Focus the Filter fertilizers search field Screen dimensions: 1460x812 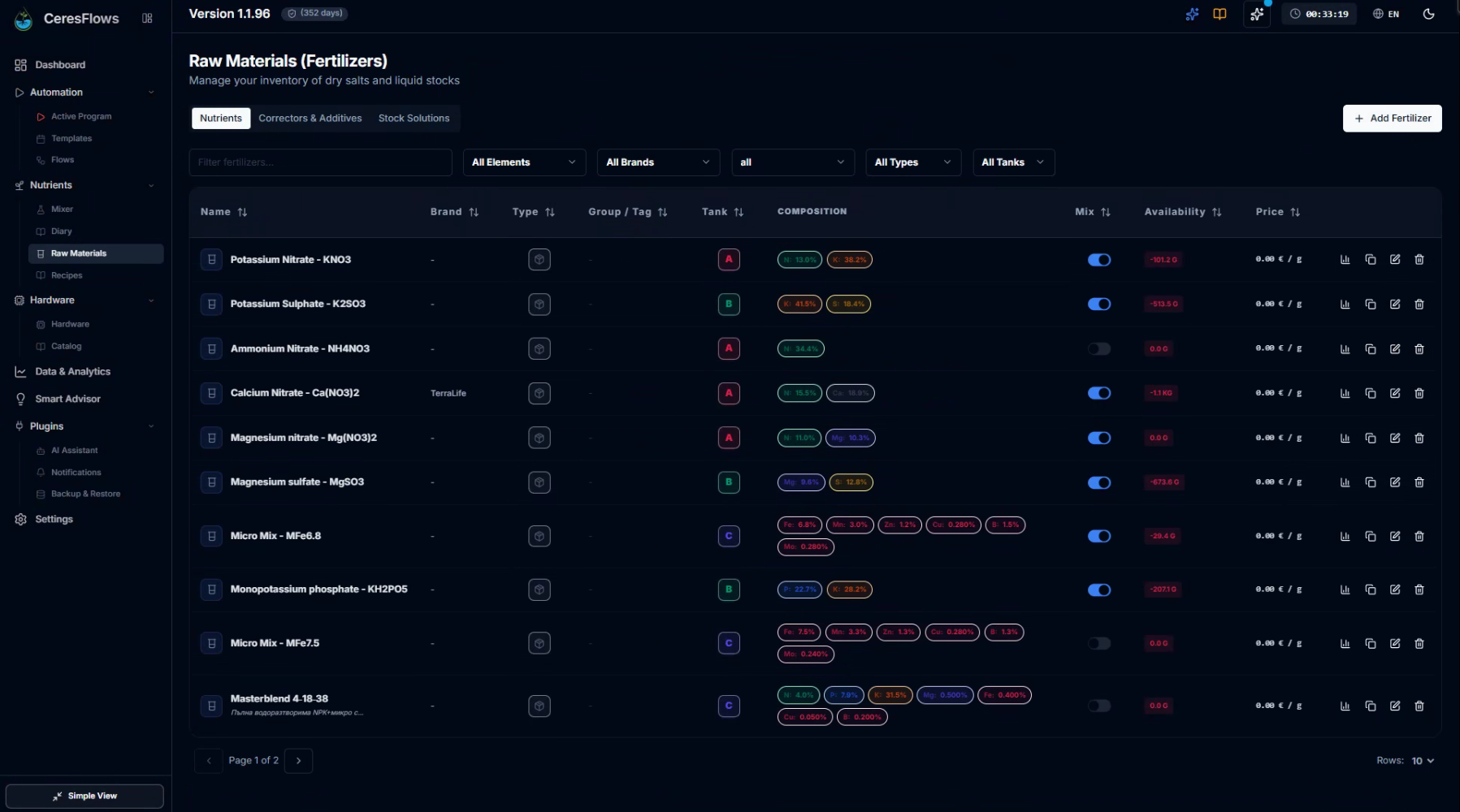[x=320, y=162]
